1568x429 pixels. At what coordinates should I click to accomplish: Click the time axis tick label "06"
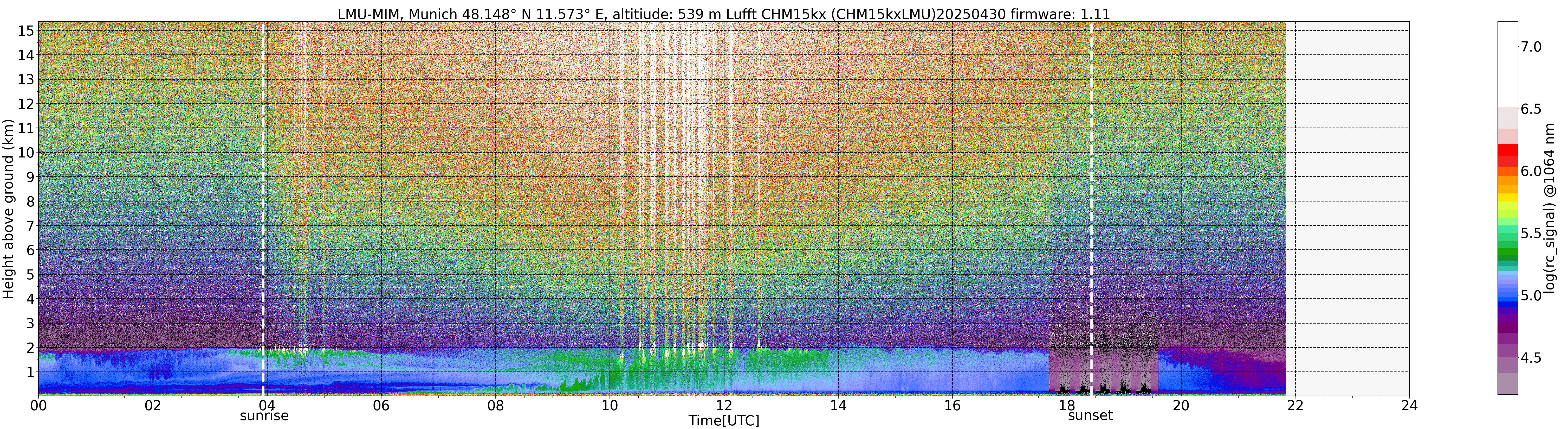click(x=381, y=405)
